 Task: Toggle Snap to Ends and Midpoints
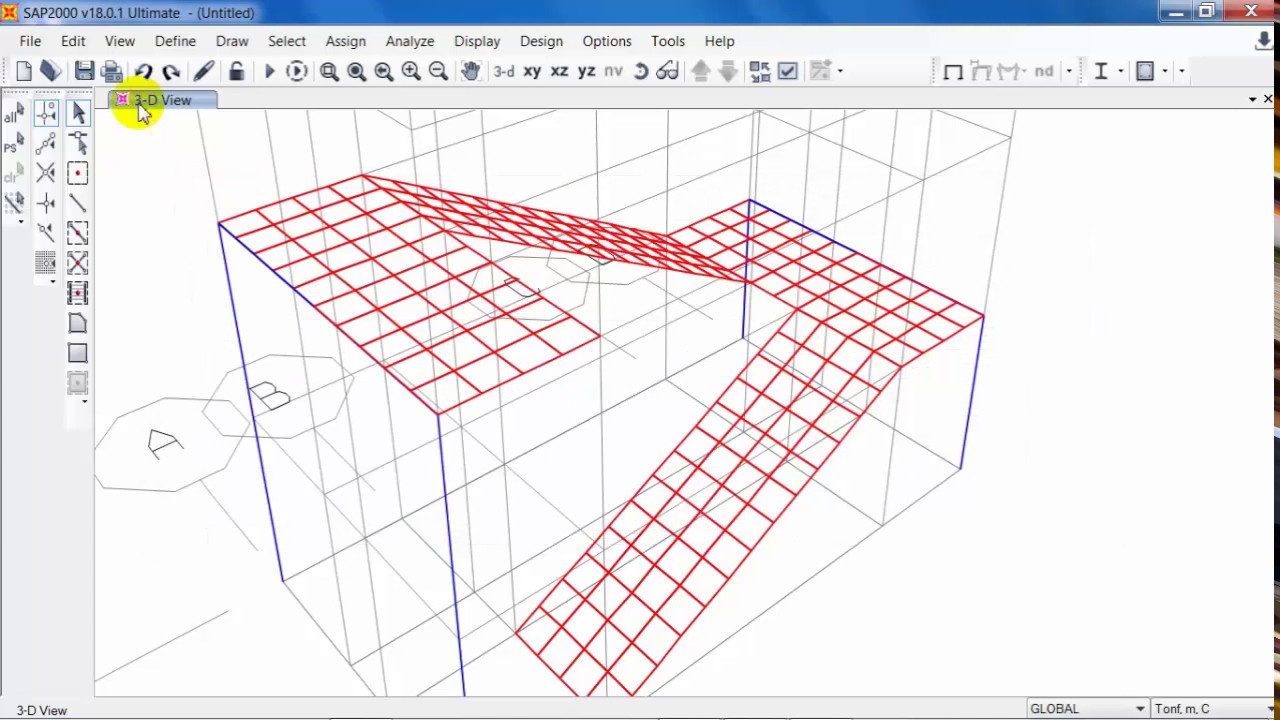pos(46,143)
